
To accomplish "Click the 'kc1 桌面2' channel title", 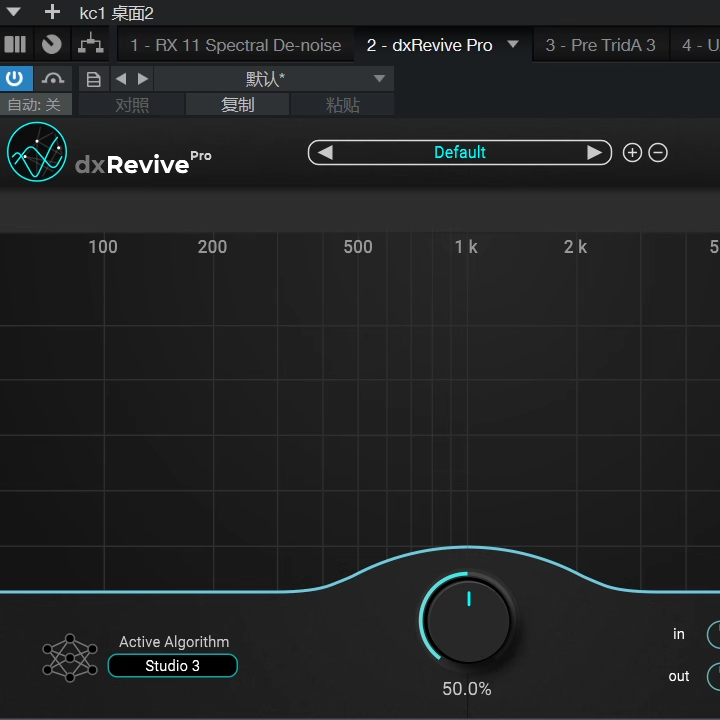I will tap(116, 13).
